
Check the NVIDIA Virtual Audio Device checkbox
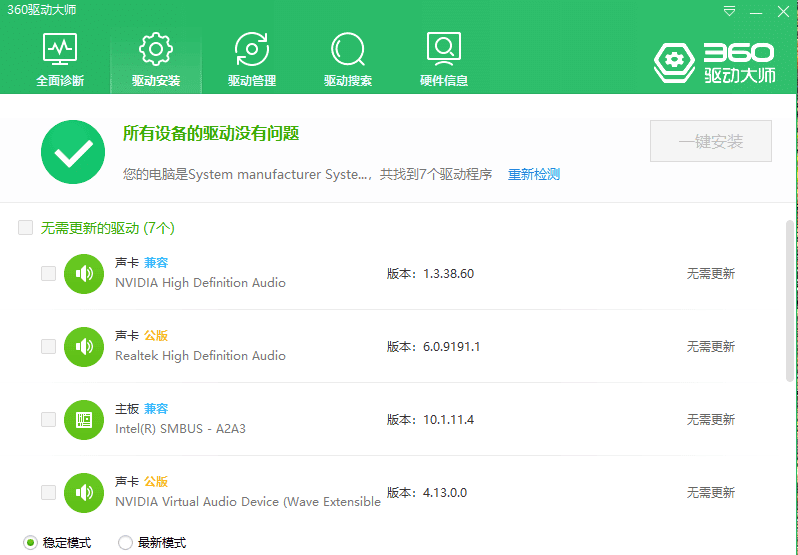click(x=48, y=493)
